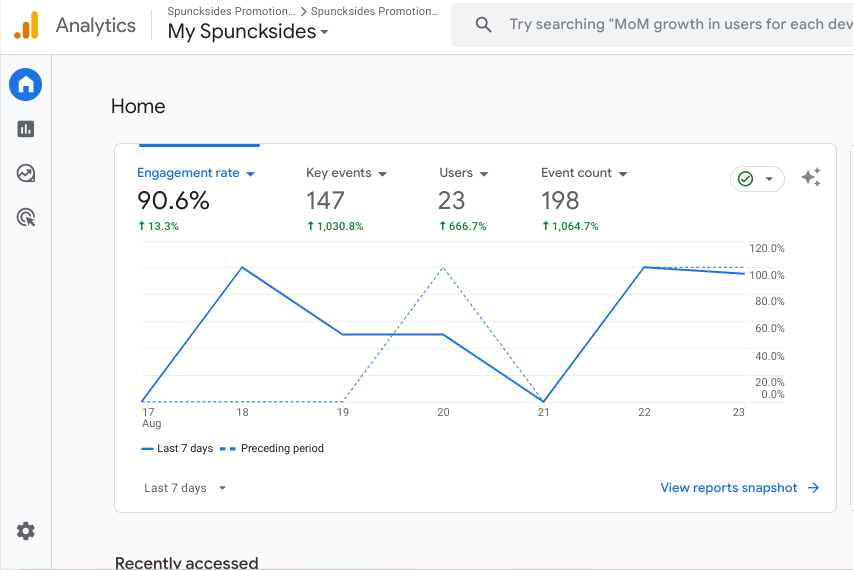The width and height of the screenshot is (853, 570).
Task: Click the 1,064.7% event count change
Action: [570, 226]
